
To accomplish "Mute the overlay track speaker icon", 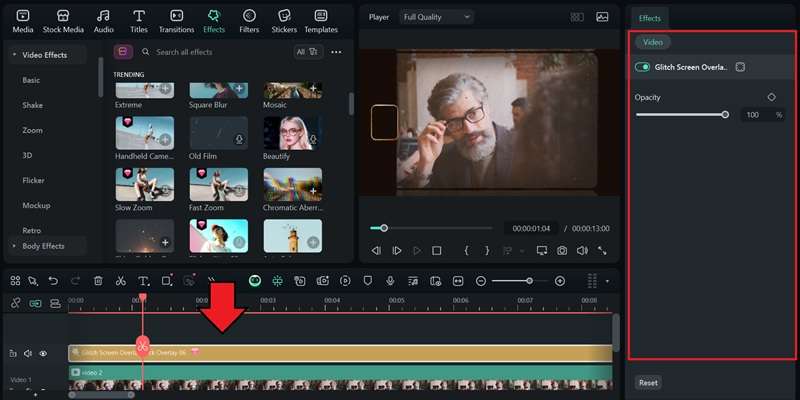I will tap(28, 353).
